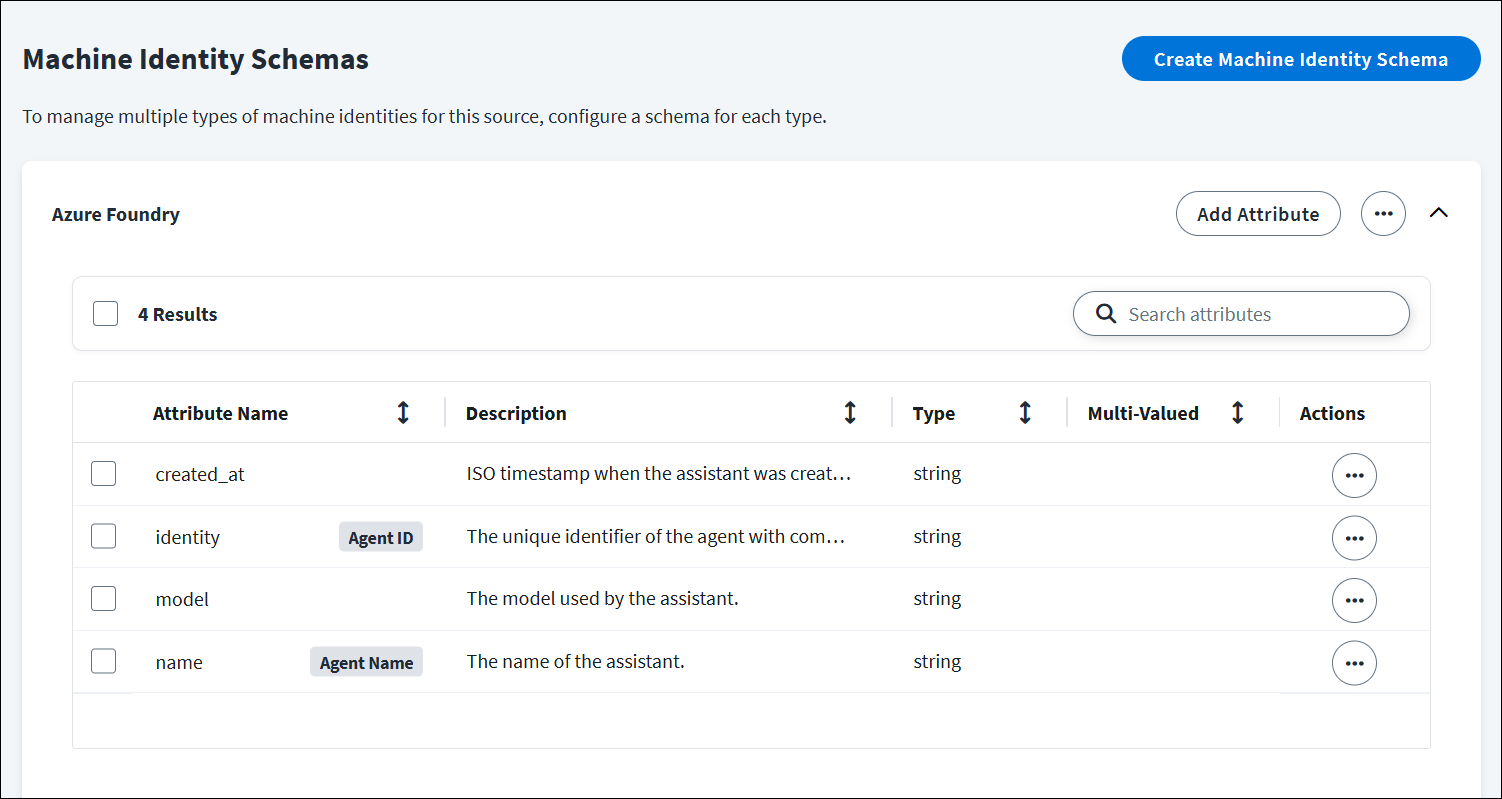
Task: Sort by Description column
Action: pos(850,413)
